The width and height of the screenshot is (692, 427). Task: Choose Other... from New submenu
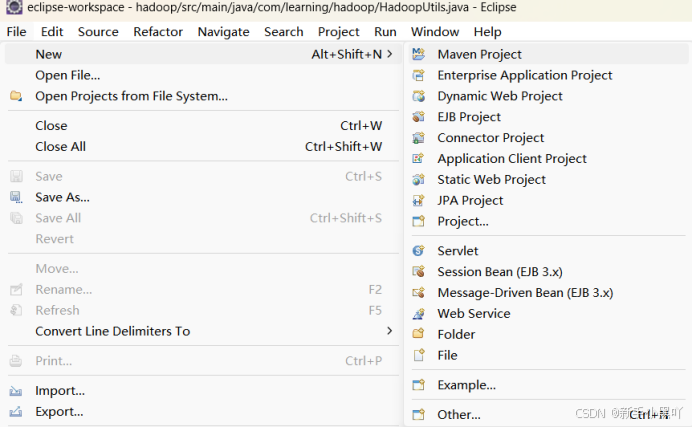(548, 414)
